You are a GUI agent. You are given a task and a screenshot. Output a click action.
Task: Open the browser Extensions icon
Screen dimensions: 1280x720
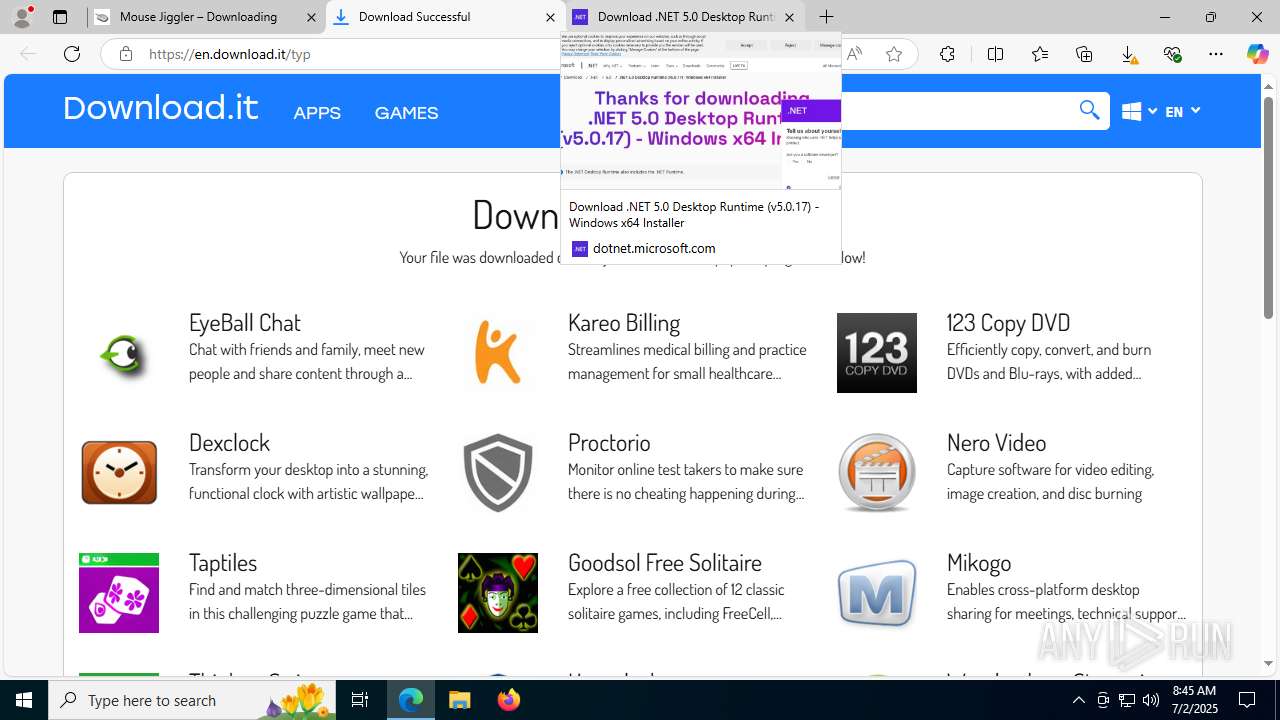[x=947, y=54]
